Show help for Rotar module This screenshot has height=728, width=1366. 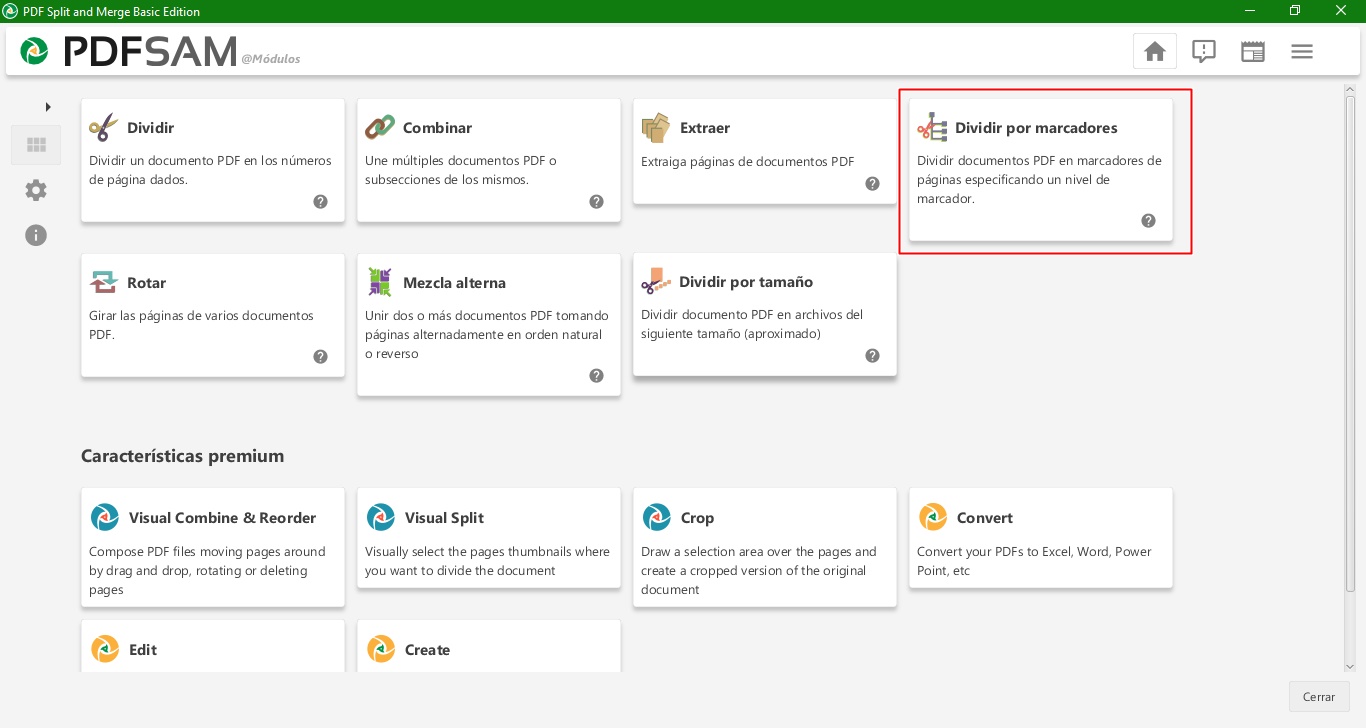(x=320, y=356)
